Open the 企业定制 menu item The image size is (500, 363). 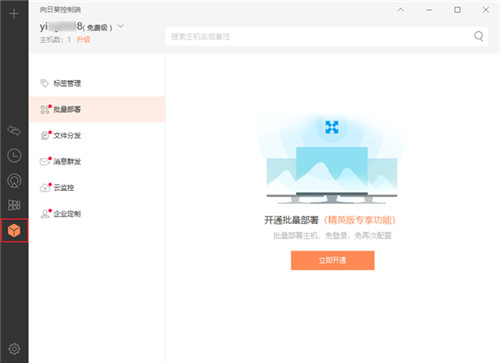coord(97,213)
